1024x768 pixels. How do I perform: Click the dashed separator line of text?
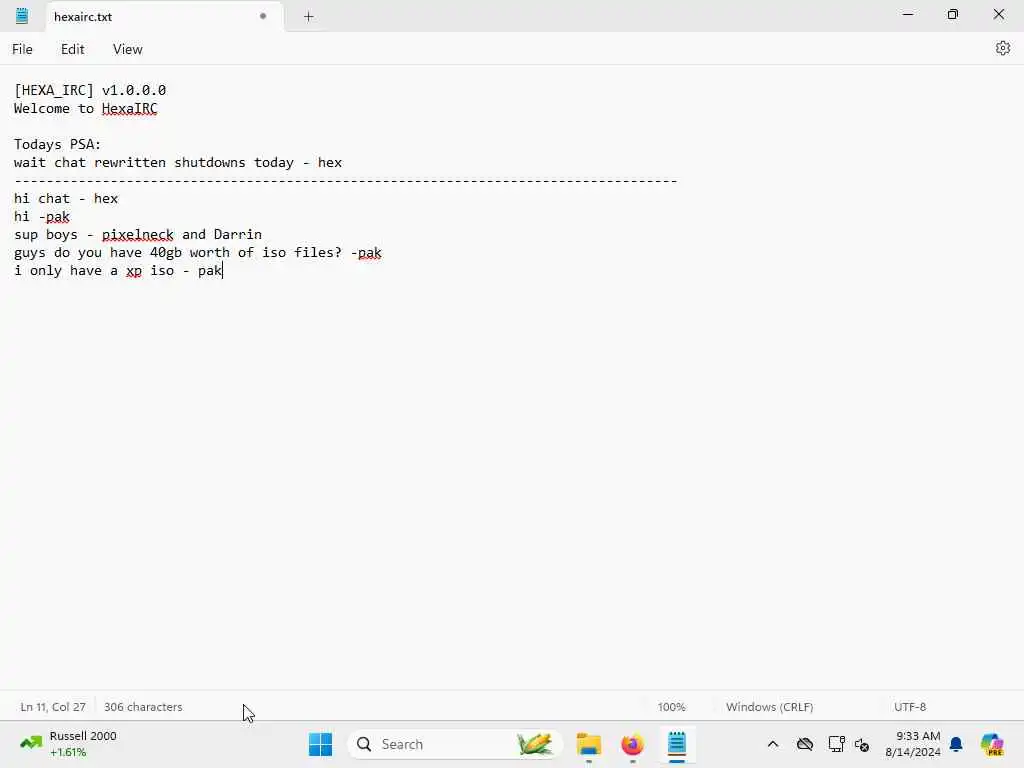(345, 180)
